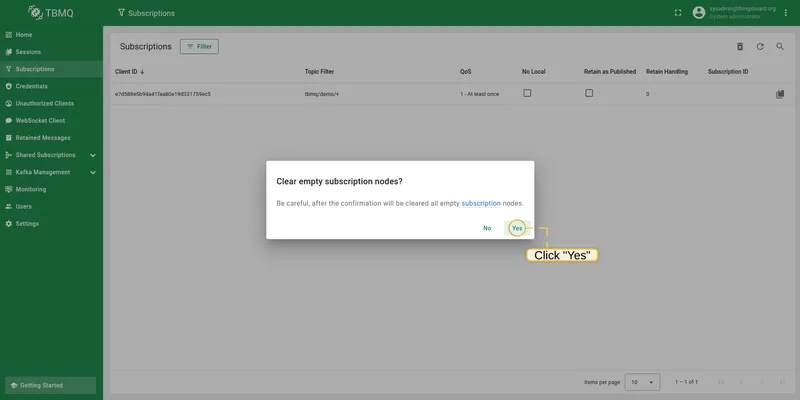Open the top-right more options menu

[x=786, y=13]
